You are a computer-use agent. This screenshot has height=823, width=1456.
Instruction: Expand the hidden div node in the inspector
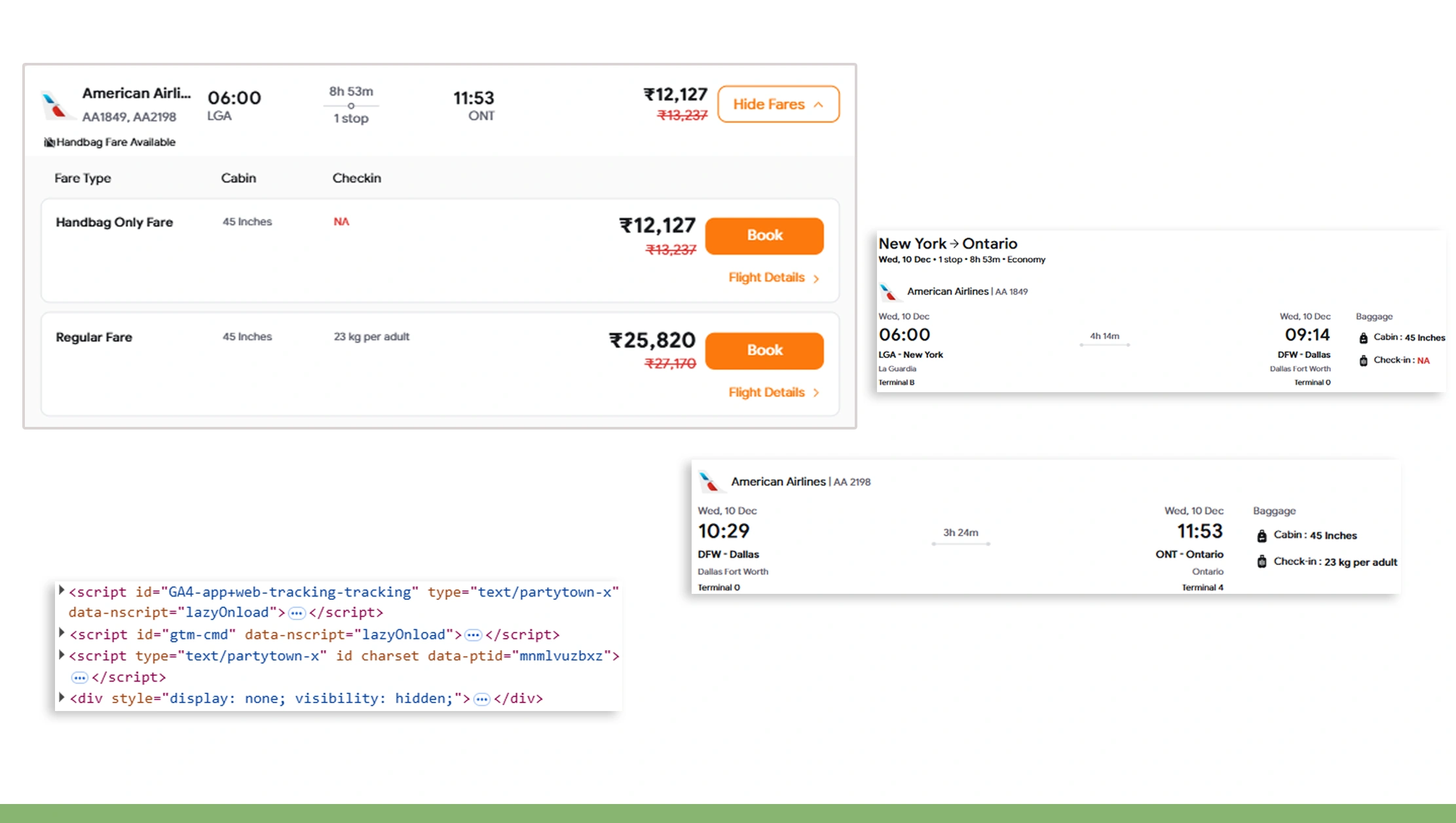click(x=61, y=698)
